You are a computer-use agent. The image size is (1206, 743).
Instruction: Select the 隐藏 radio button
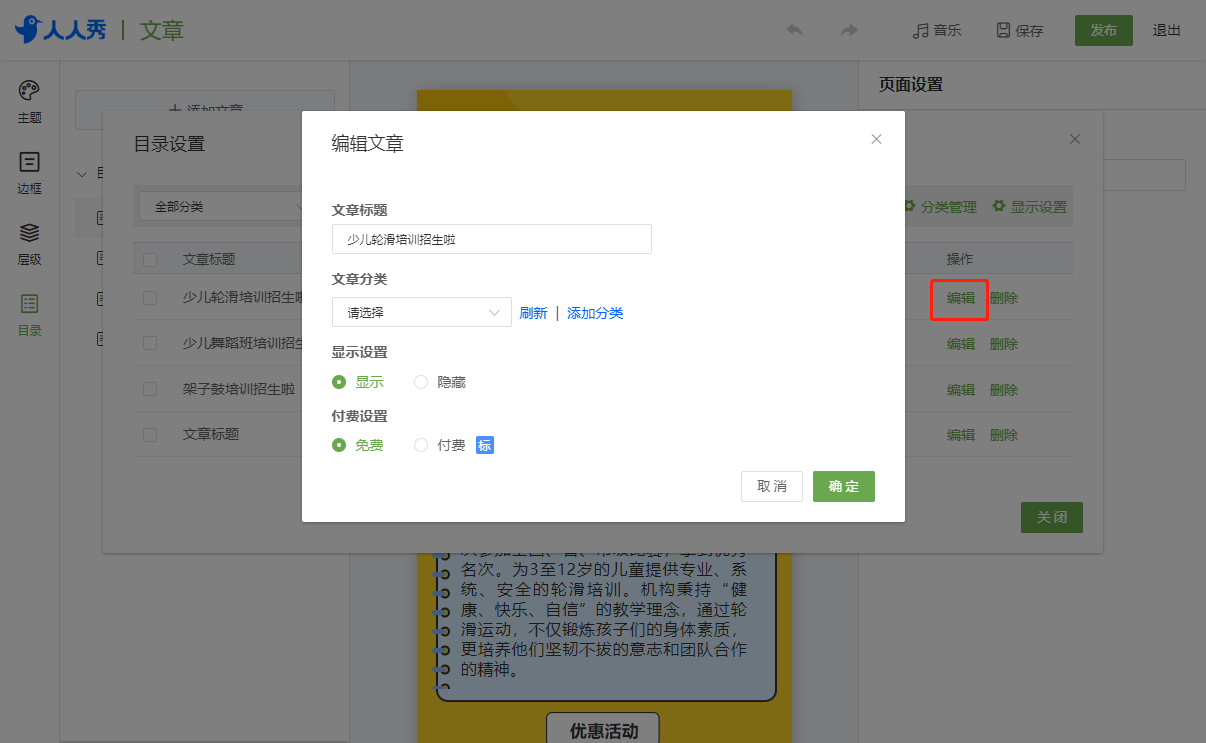click(x=421, y=382)
